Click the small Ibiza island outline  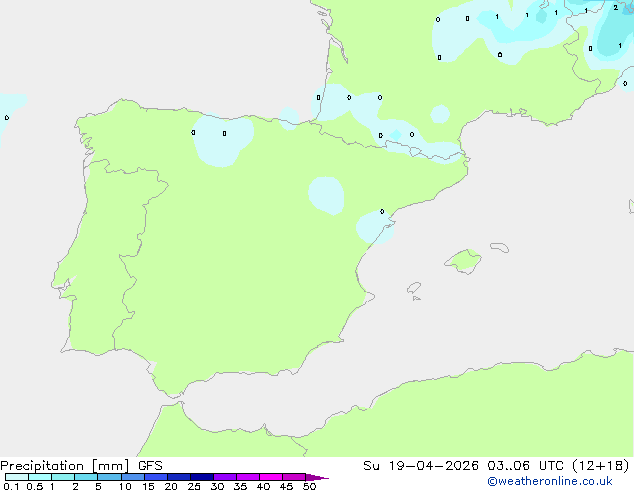(x=413, y=289)
